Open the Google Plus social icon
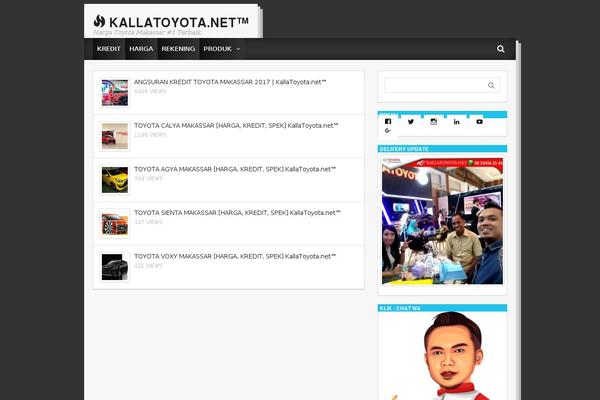 388,131
